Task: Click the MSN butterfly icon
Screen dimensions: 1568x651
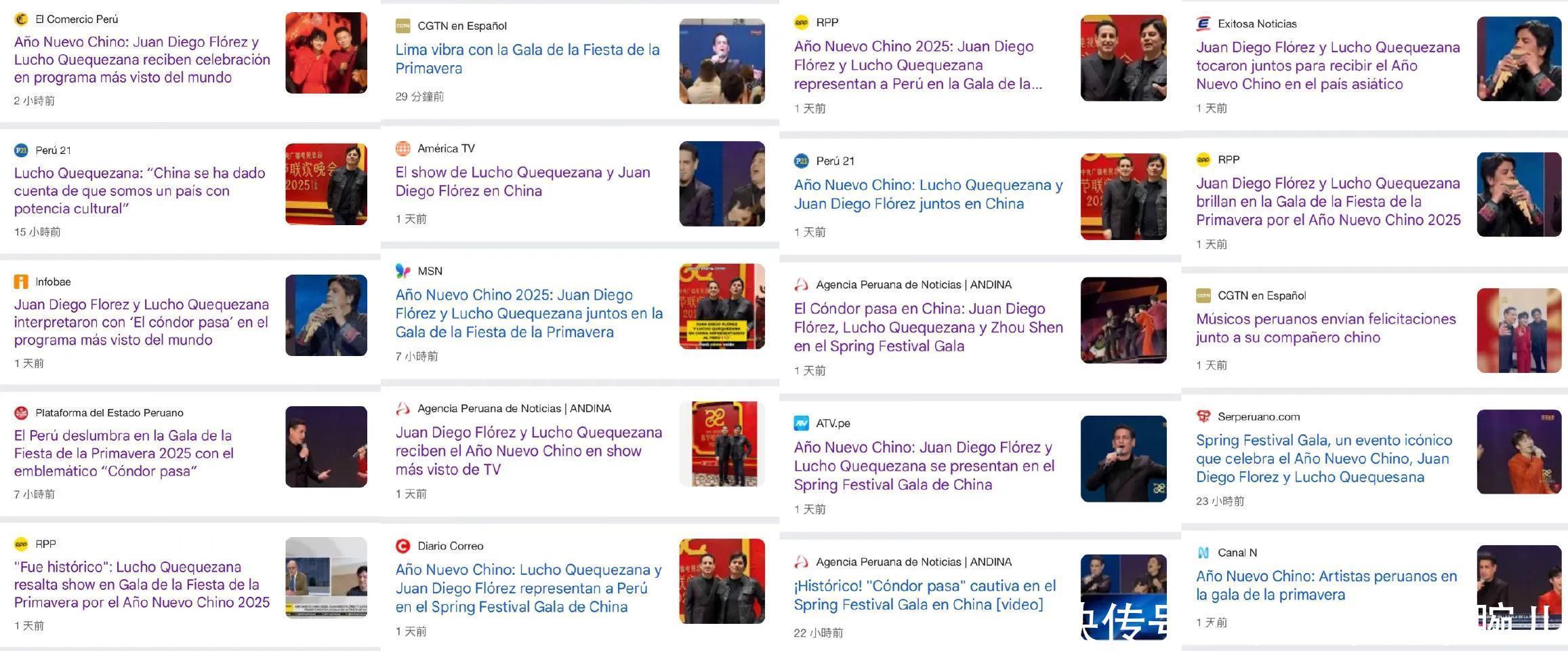Action: (403, 271)
